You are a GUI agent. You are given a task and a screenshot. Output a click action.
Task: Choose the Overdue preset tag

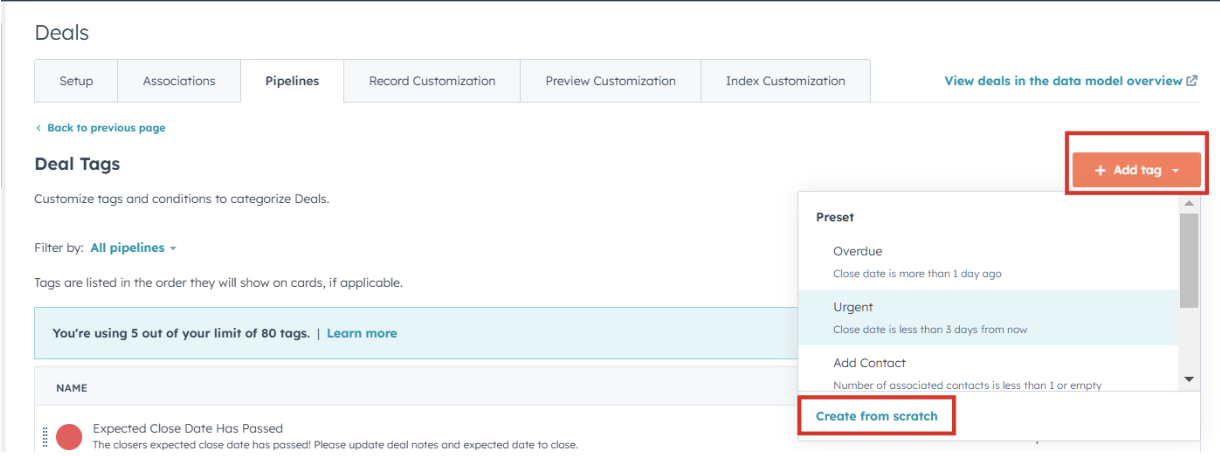[x=858, y=251]
